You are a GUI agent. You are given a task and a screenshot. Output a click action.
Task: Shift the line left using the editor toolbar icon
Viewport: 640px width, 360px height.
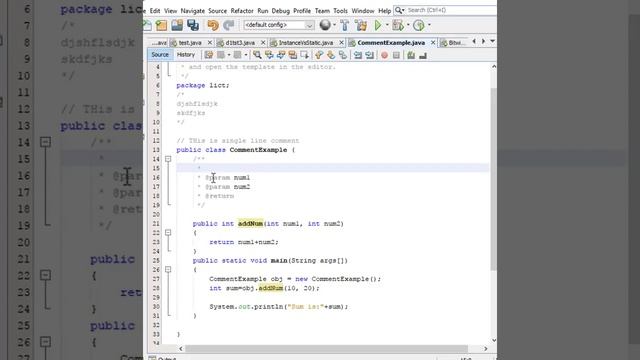point(358,55)
